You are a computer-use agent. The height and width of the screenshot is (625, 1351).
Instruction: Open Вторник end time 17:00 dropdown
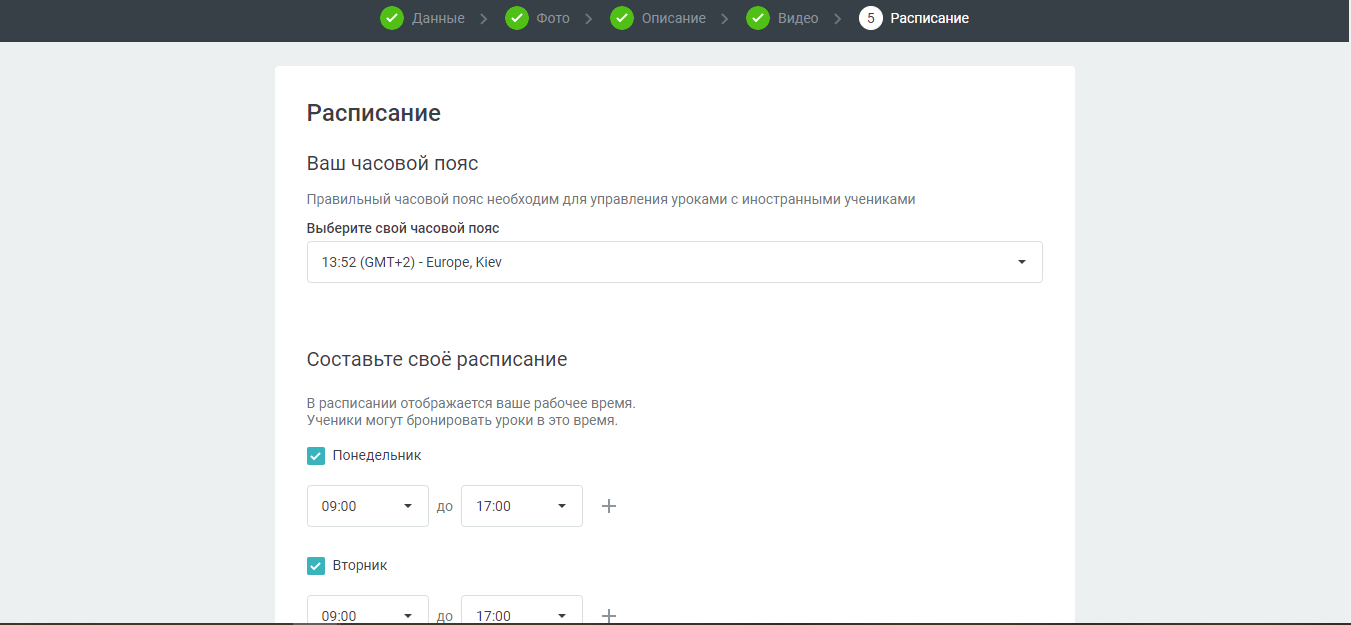[x=522, y=611]
